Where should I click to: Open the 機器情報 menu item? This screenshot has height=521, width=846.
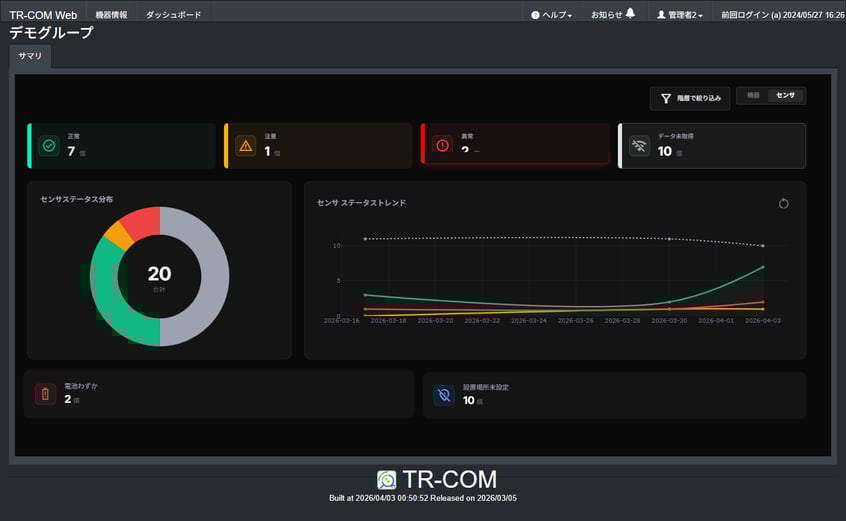(111, 15)
